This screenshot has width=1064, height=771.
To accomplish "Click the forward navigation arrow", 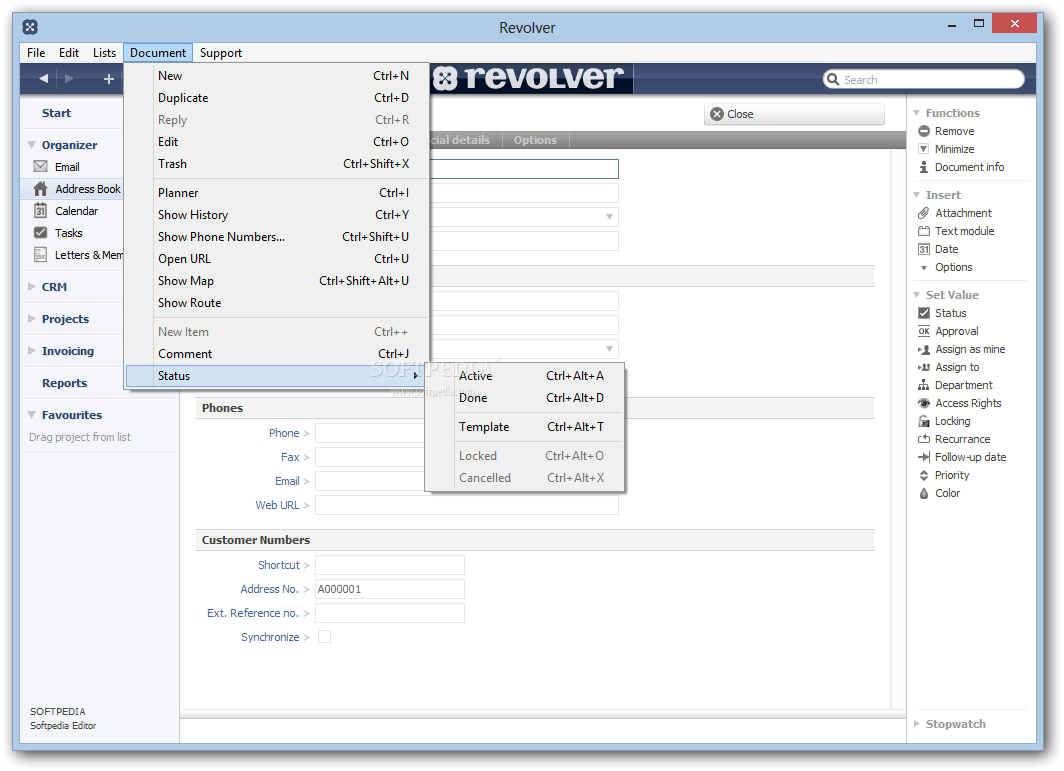I will 69,79.
